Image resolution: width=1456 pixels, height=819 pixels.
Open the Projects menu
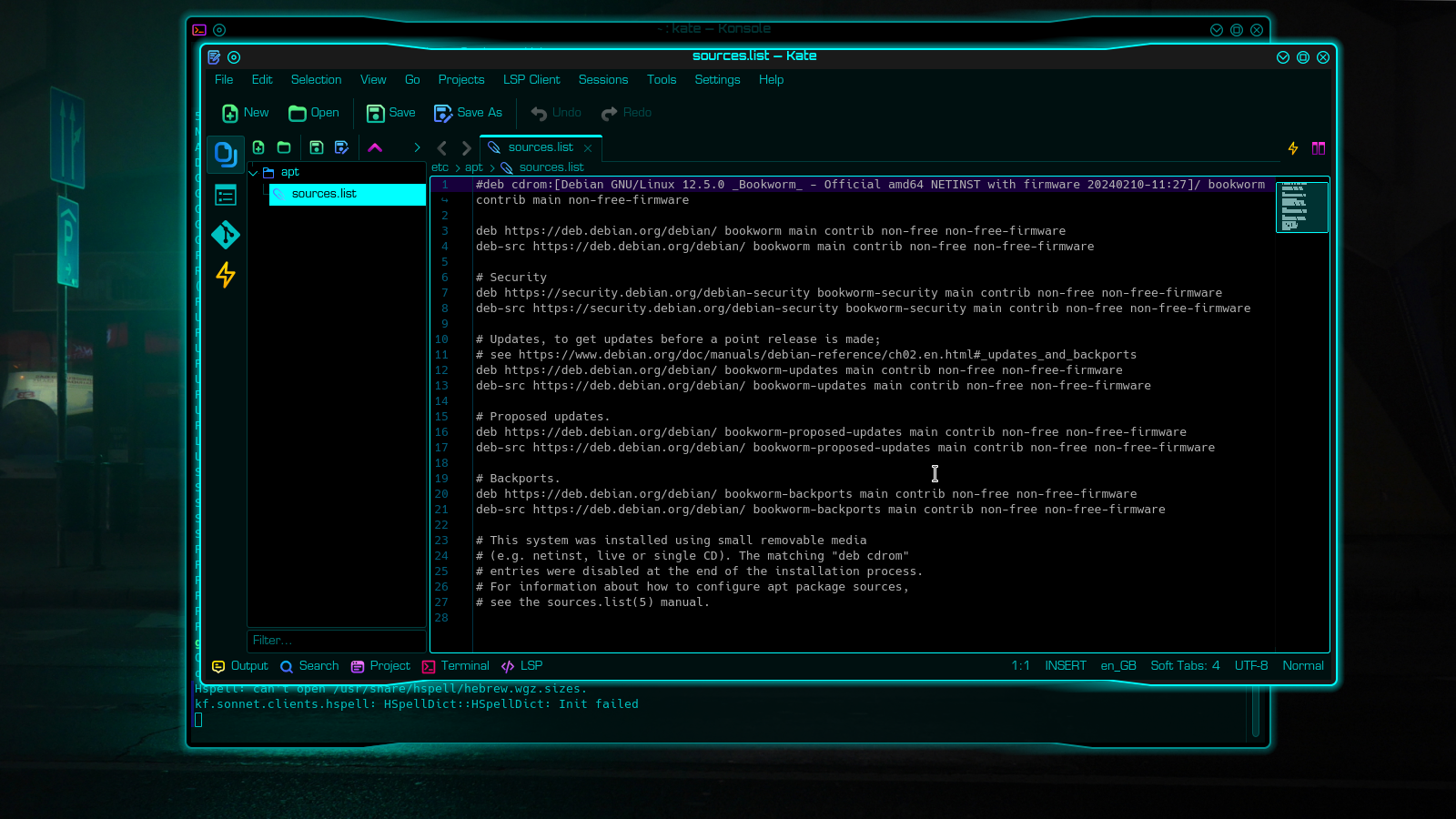tap(461, 80)
